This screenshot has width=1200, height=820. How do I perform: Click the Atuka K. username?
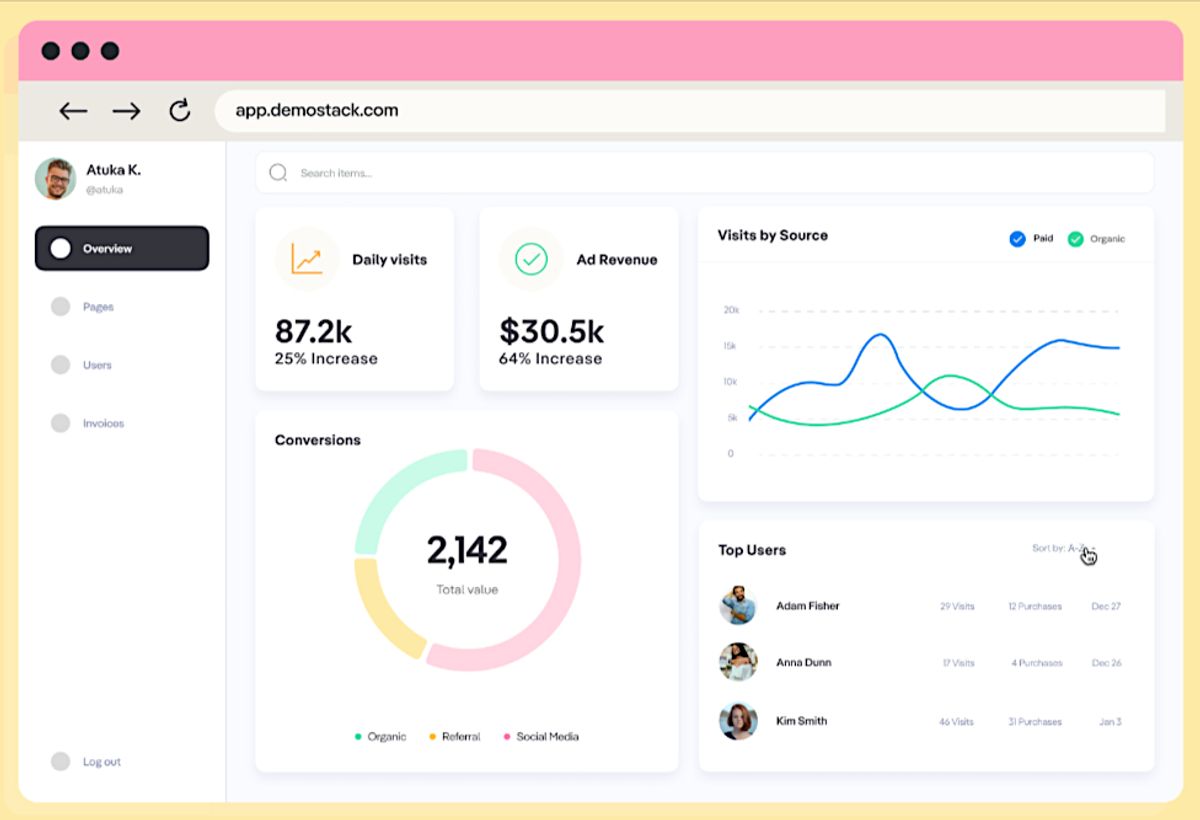coord(113,170)
